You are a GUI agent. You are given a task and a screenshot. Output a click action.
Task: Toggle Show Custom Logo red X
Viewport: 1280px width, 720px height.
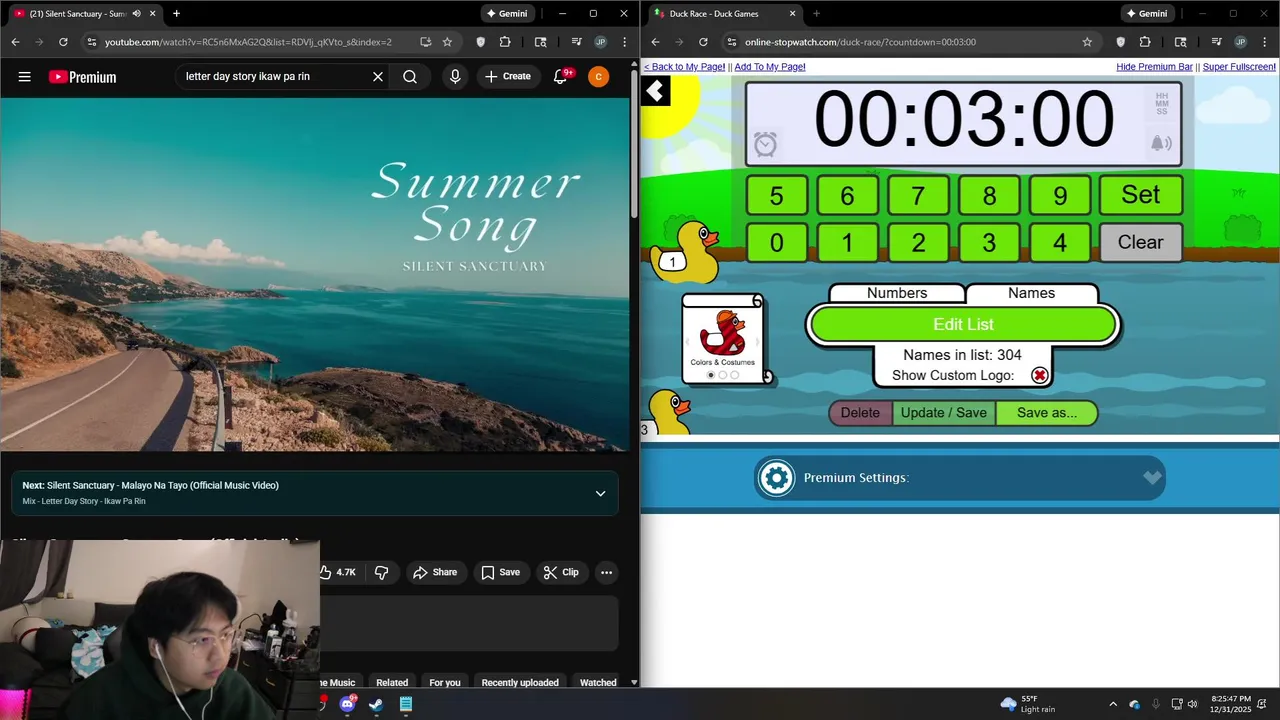pyautogui.click(x=1040, y=375)
